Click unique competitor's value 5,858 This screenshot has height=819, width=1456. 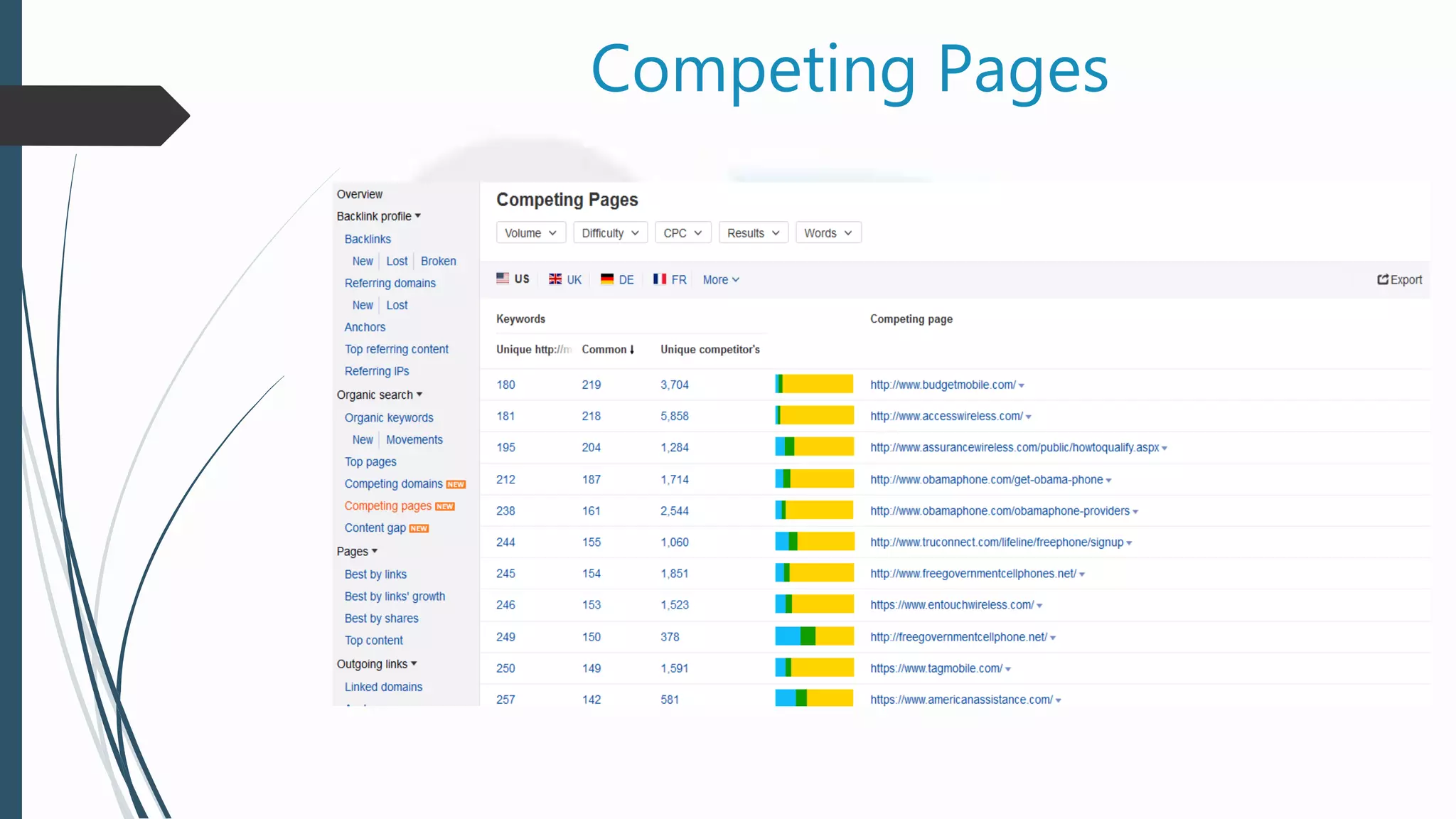click(674, 416)
